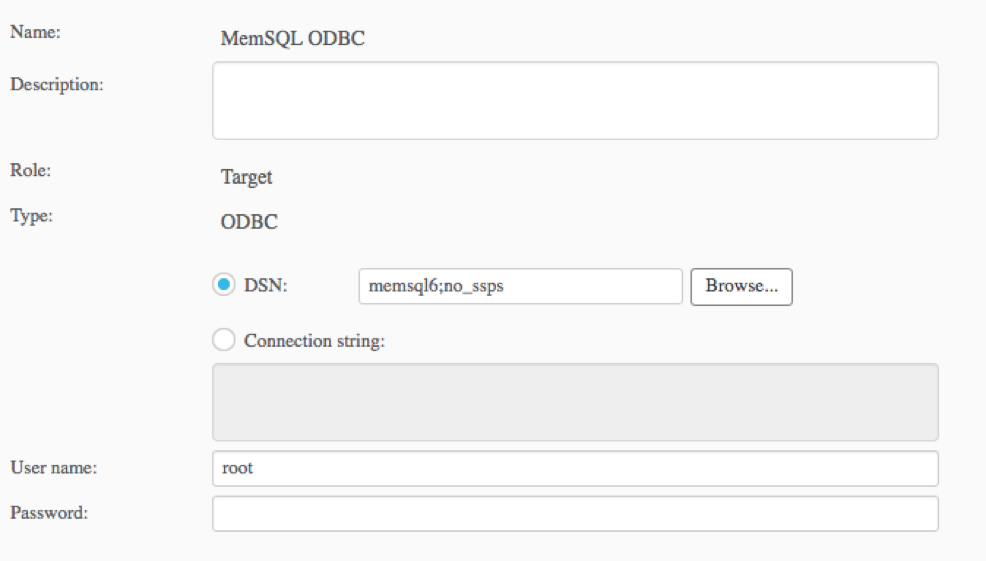The height and width of the screenshot is (561, 986).
Task: Click the 'Description:' label
Action: (x=57, y=85)
